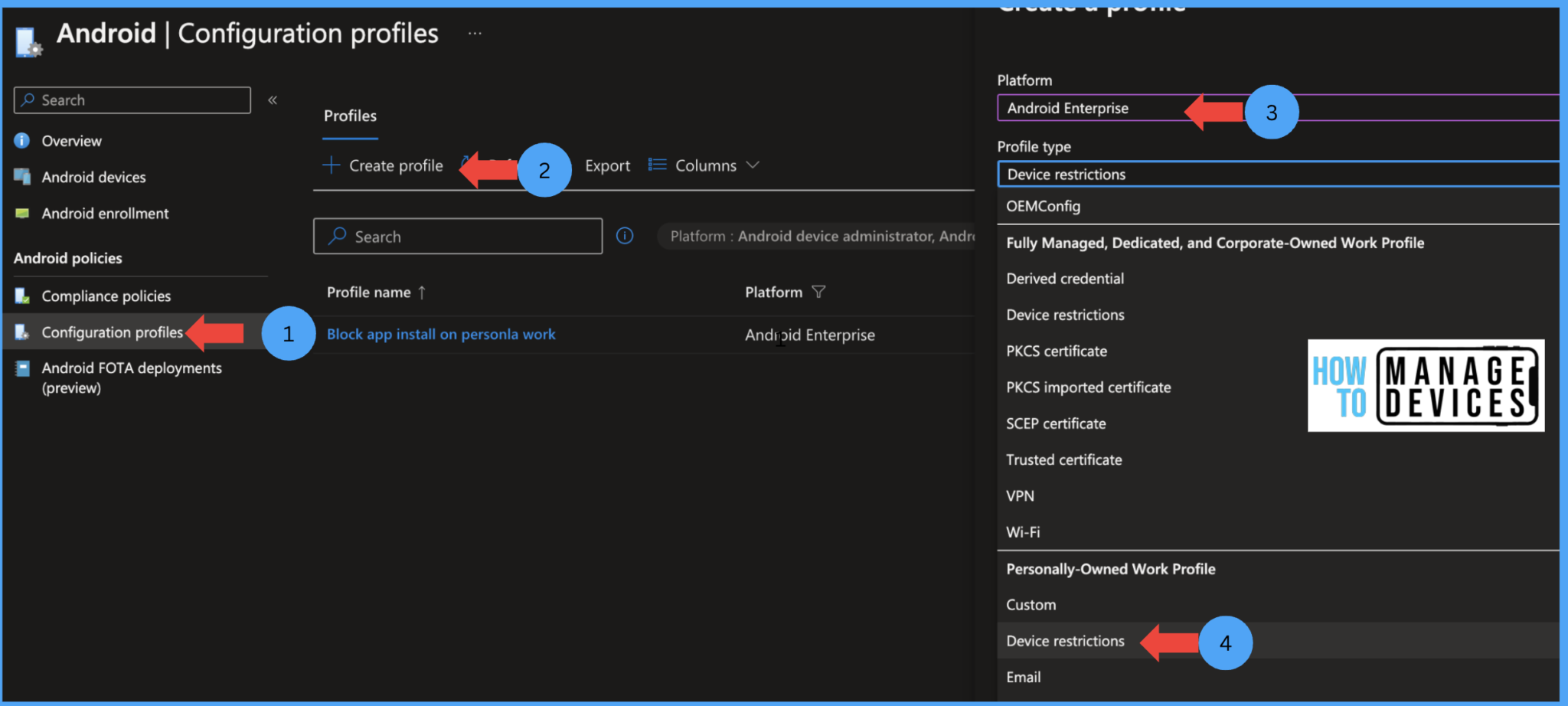Screen dimensions: 1568x706
Task: Select Device restrictions under Personally-Owned Work Profile
Action: point(1065,641)
